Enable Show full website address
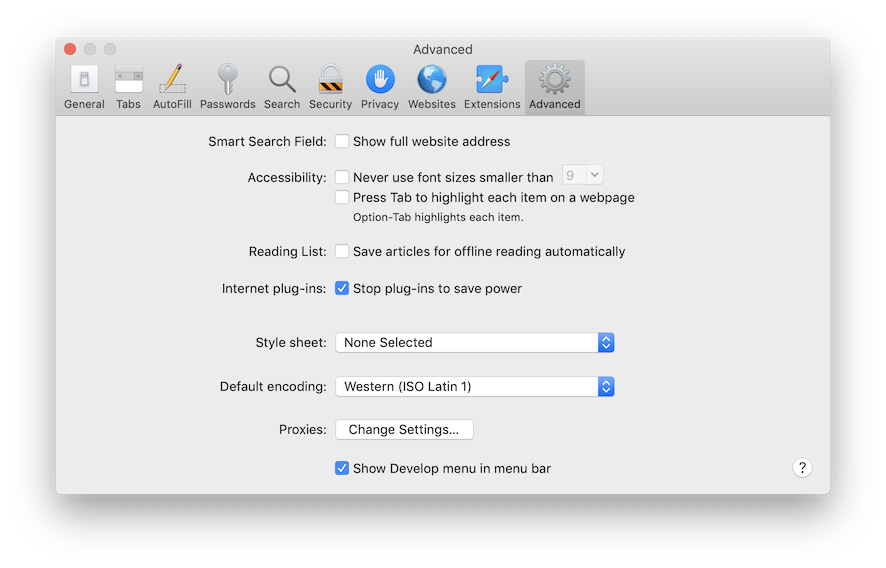The height and width of the screenshot is (568, 886). (342, 142)
